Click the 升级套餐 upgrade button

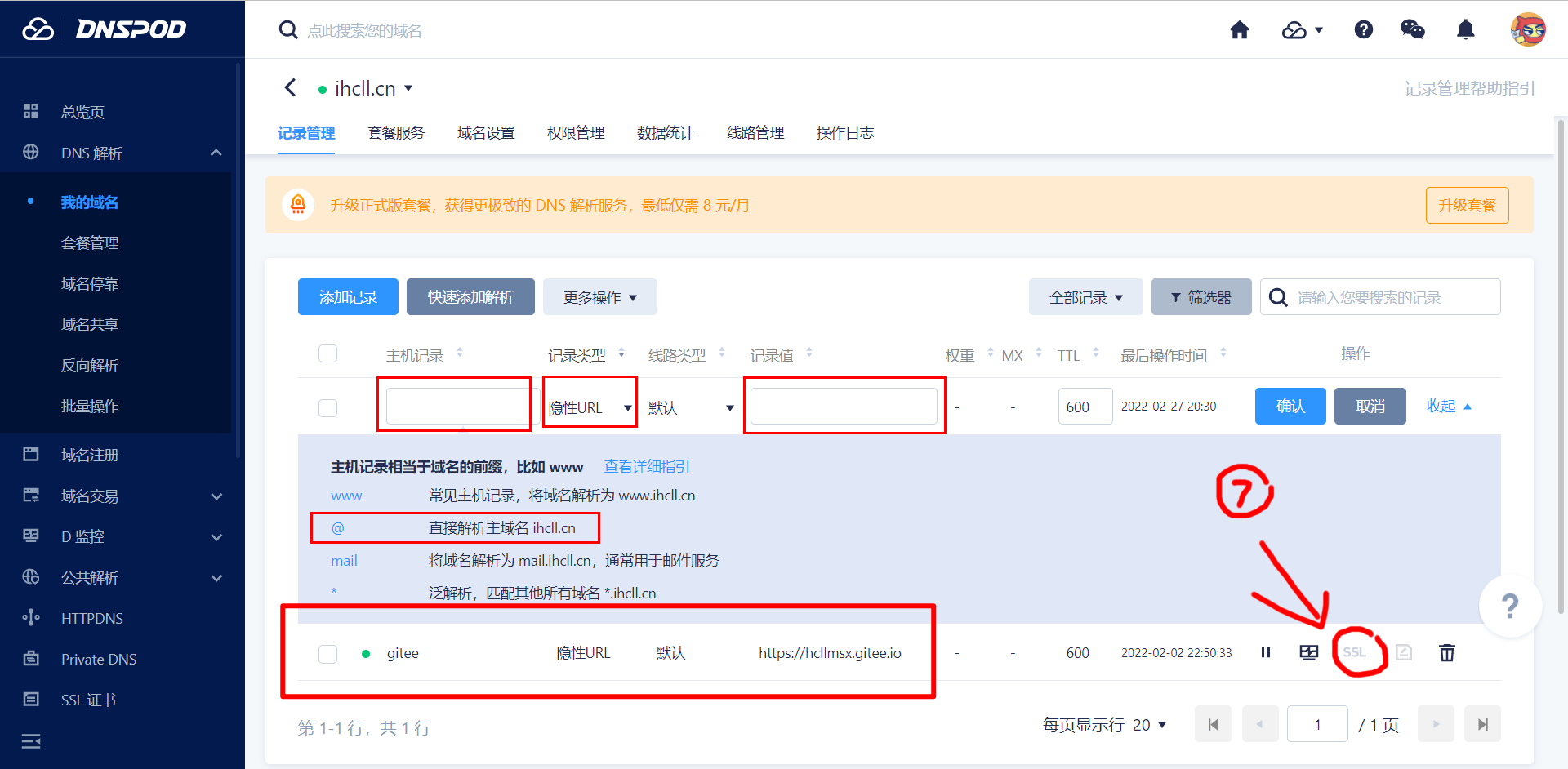pos(1467,205)
